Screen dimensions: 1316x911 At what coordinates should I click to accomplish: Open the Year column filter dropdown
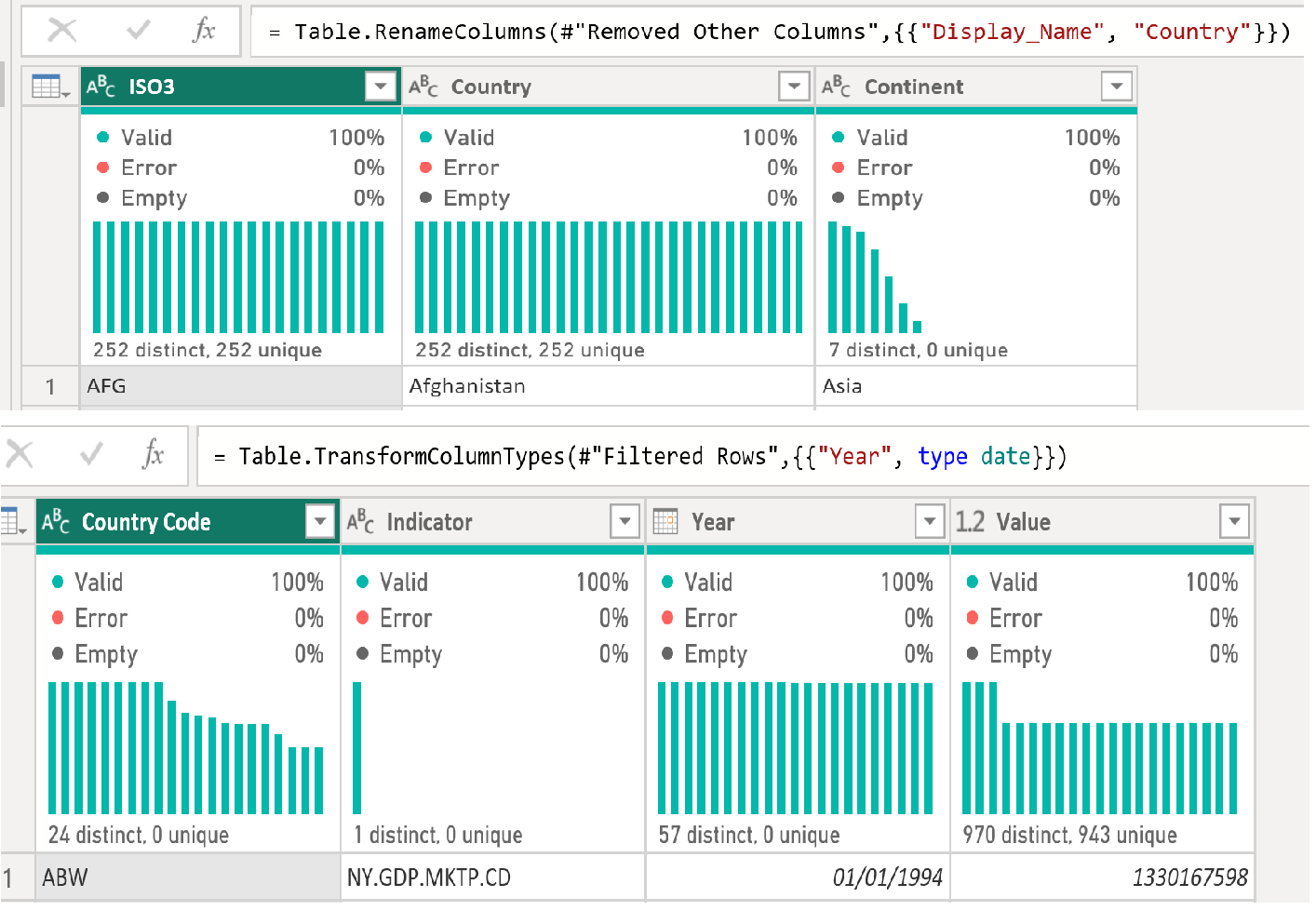point(930,521)
